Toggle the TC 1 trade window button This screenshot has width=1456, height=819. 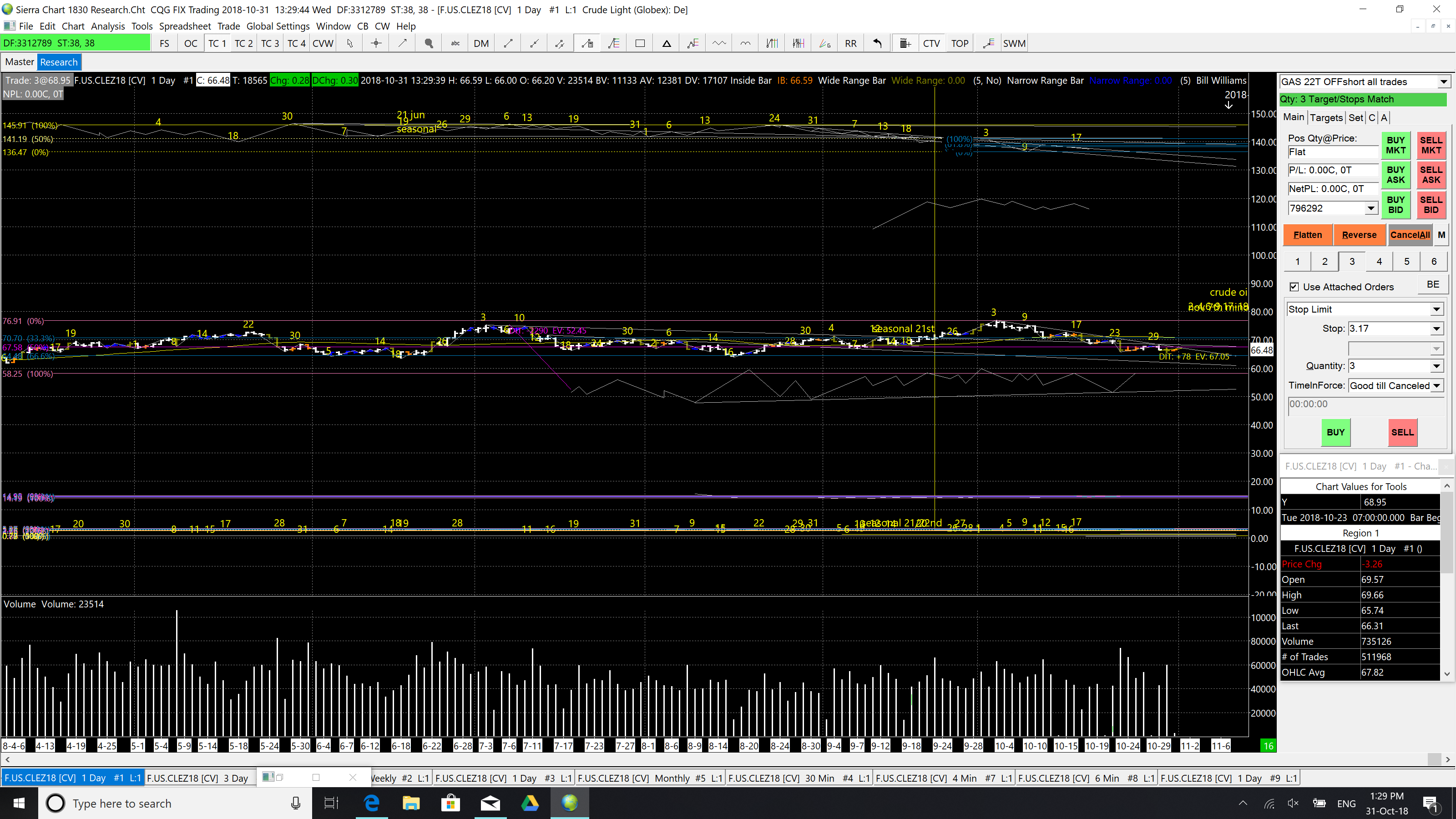click(217, 44)
